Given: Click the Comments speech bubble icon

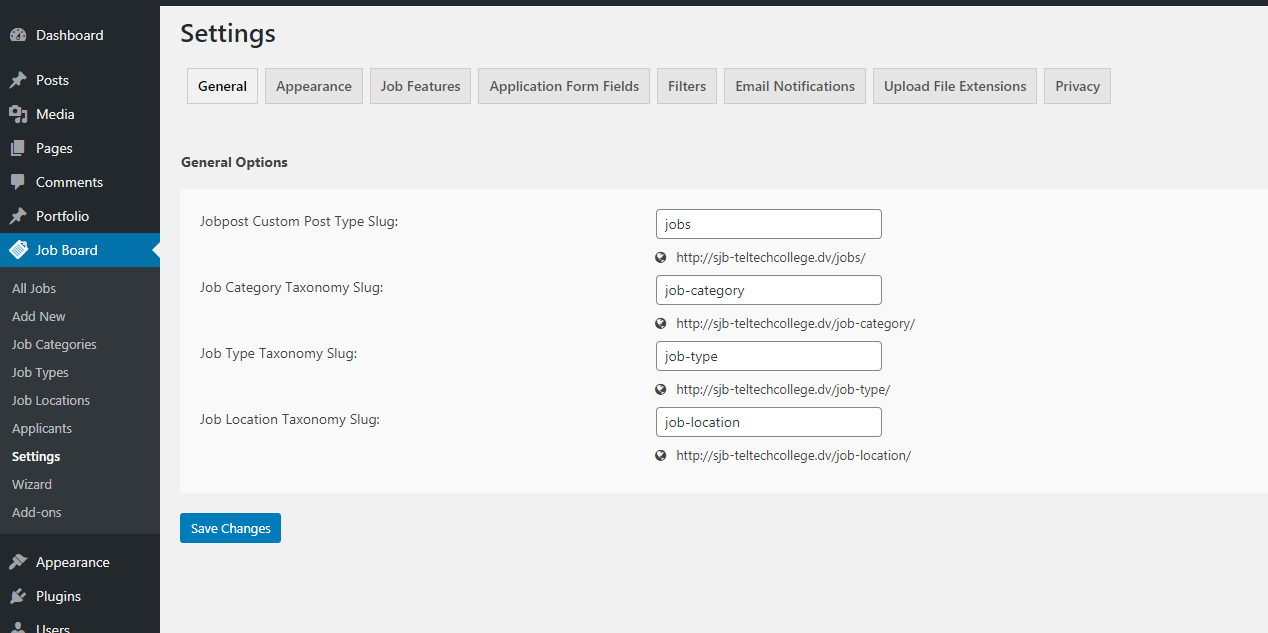Looking at the screenshot, I should [x=18, y=182].
